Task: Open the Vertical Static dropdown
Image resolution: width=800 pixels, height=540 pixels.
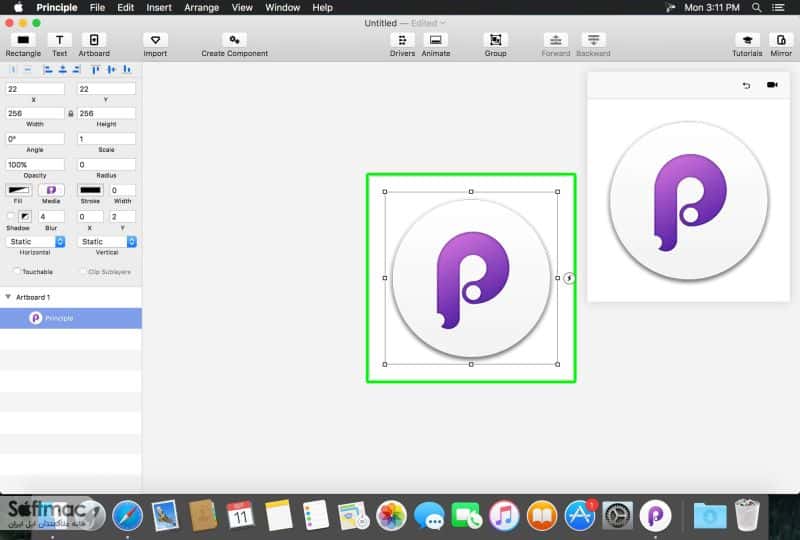Action: point(107,241)
